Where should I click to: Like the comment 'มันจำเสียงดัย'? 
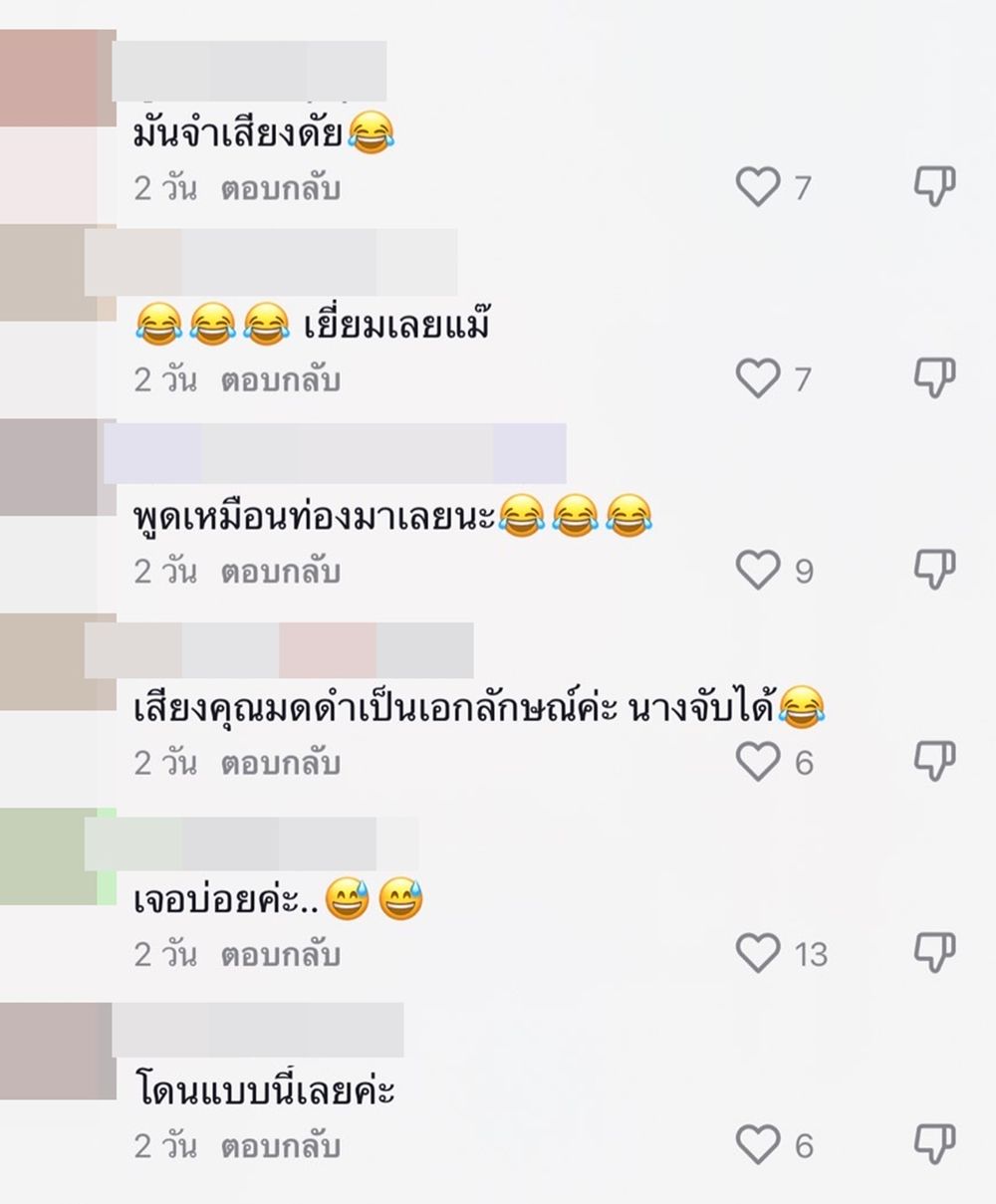(x=758, y=186)
